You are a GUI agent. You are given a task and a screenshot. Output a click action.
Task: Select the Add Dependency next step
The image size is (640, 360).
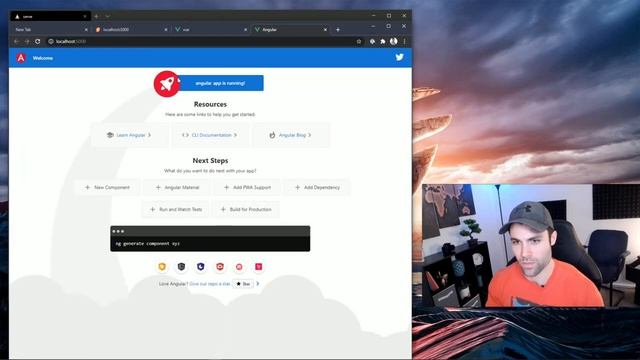click(317, 187)
